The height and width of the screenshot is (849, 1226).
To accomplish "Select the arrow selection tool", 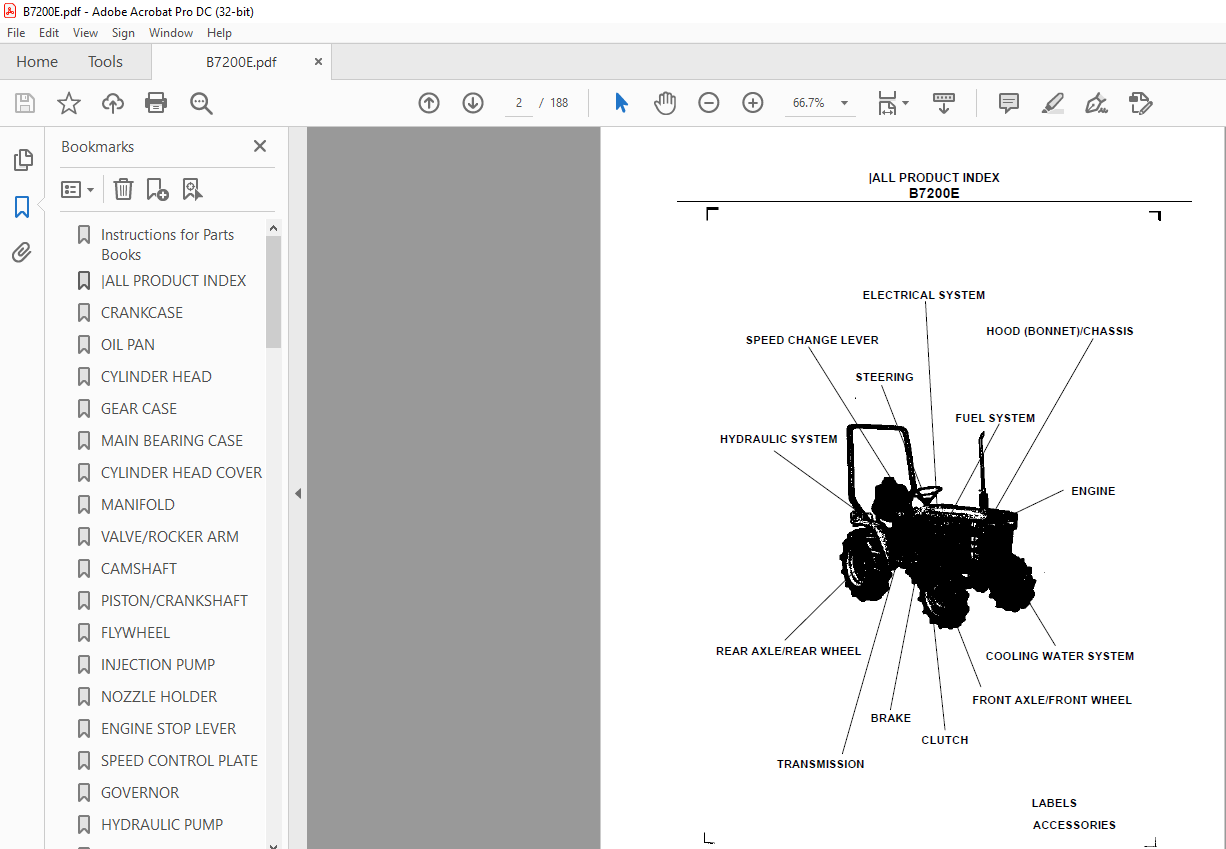I will click(620, 102).
